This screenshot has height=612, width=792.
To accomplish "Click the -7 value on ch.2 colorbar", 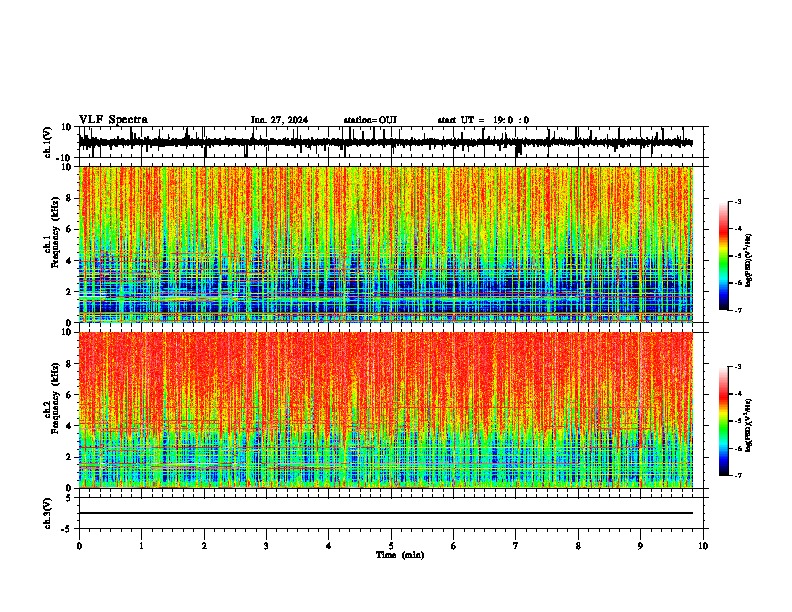I will (x=737, y=476).
